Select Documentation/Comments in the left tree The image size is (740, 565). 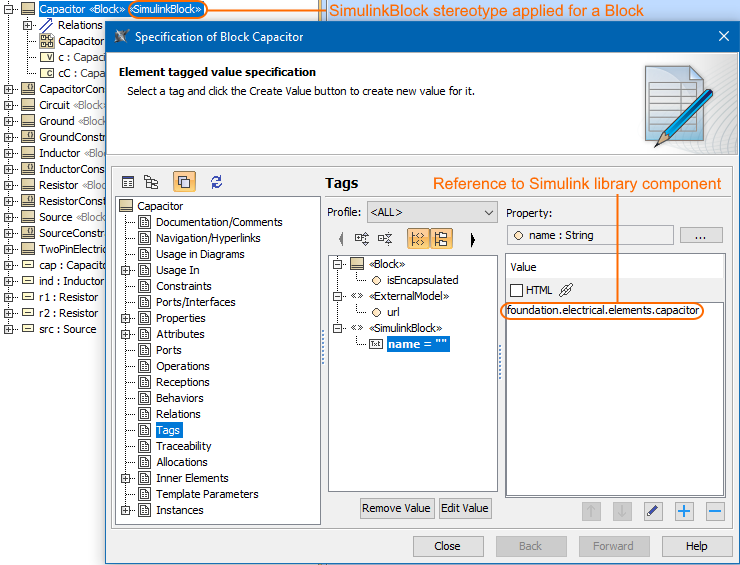(x=218, y=222)
